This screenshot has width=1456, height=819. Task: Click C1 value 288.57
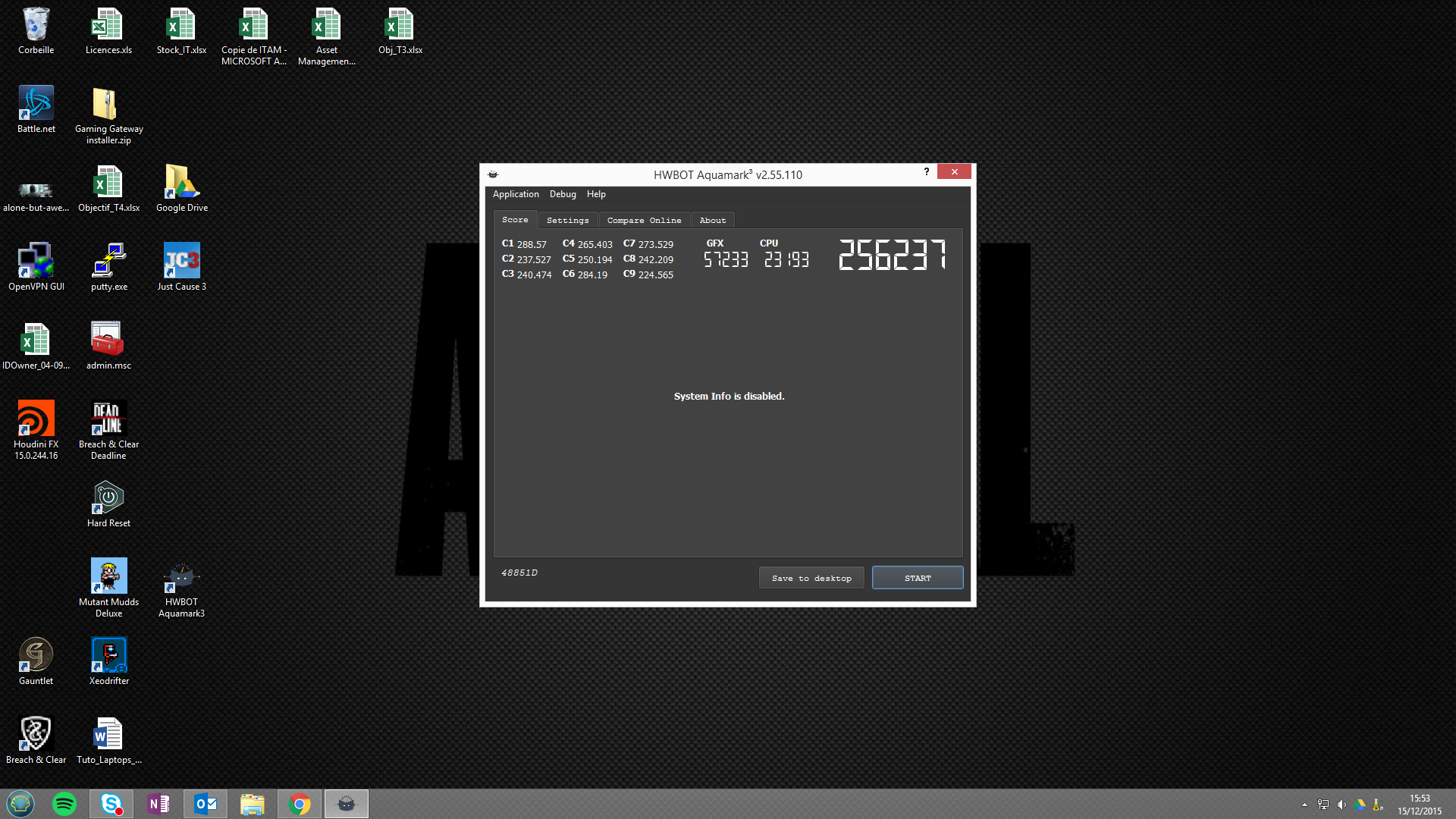pyautogui.click(x=532, y=244)
